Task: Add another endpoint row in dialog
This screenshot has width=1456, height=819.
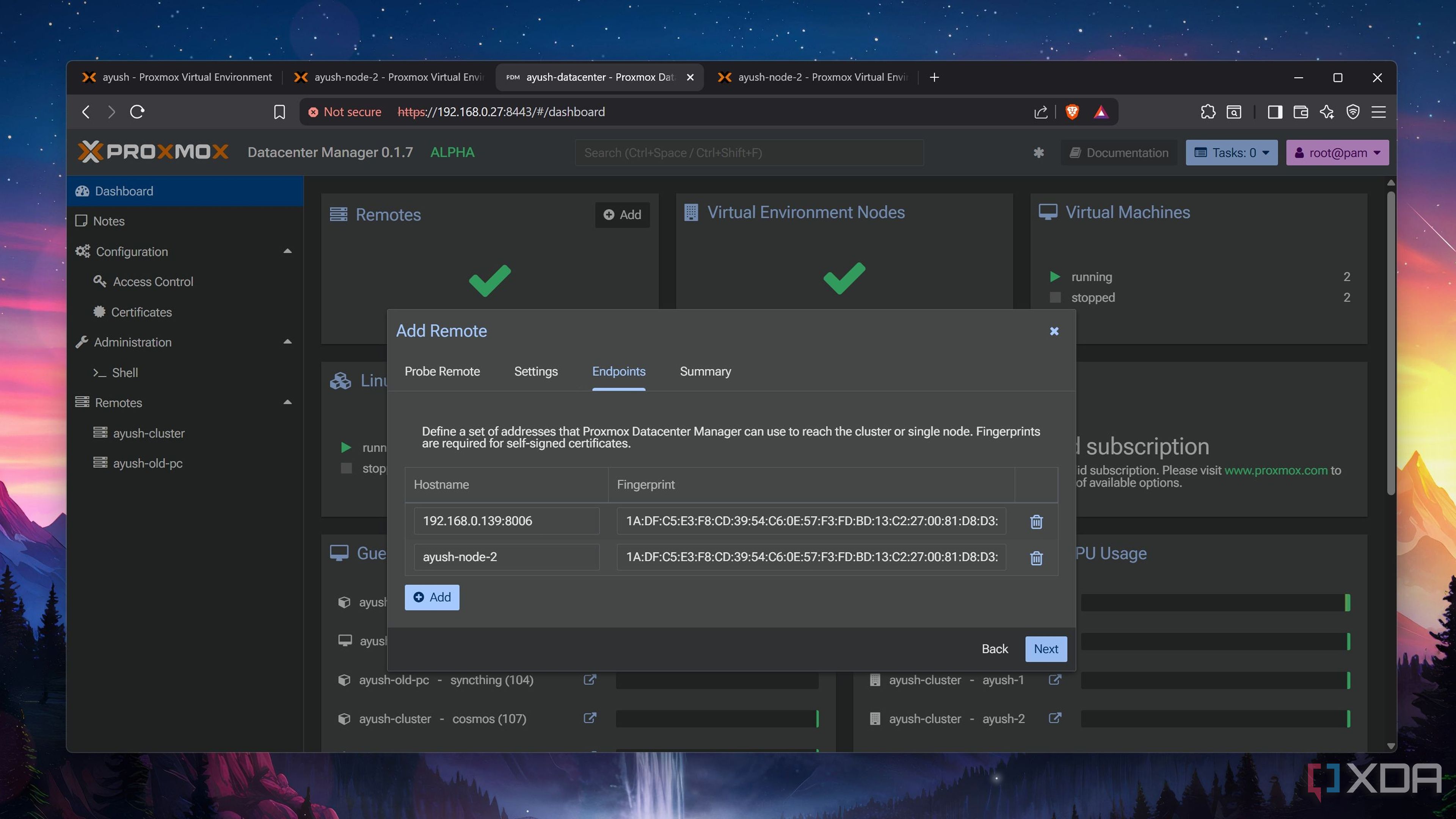Action: [432, 598]
